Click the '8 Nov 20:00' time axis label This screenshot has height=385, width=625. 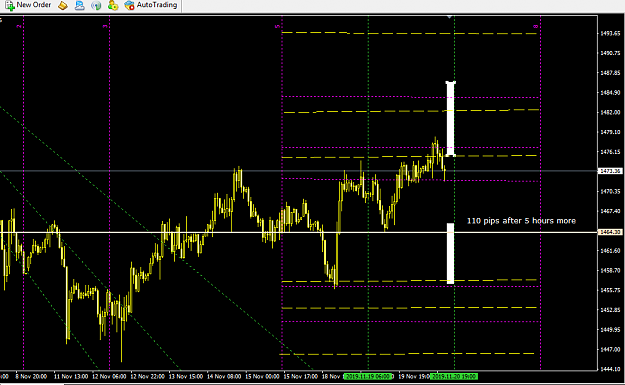pyautogui.click(x=31, y=376)
